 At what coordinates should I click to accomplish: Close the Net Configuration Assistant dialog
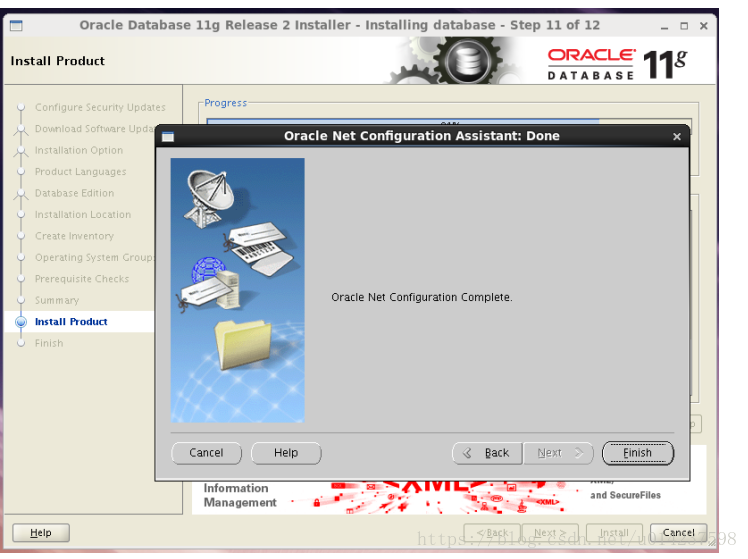676,137
